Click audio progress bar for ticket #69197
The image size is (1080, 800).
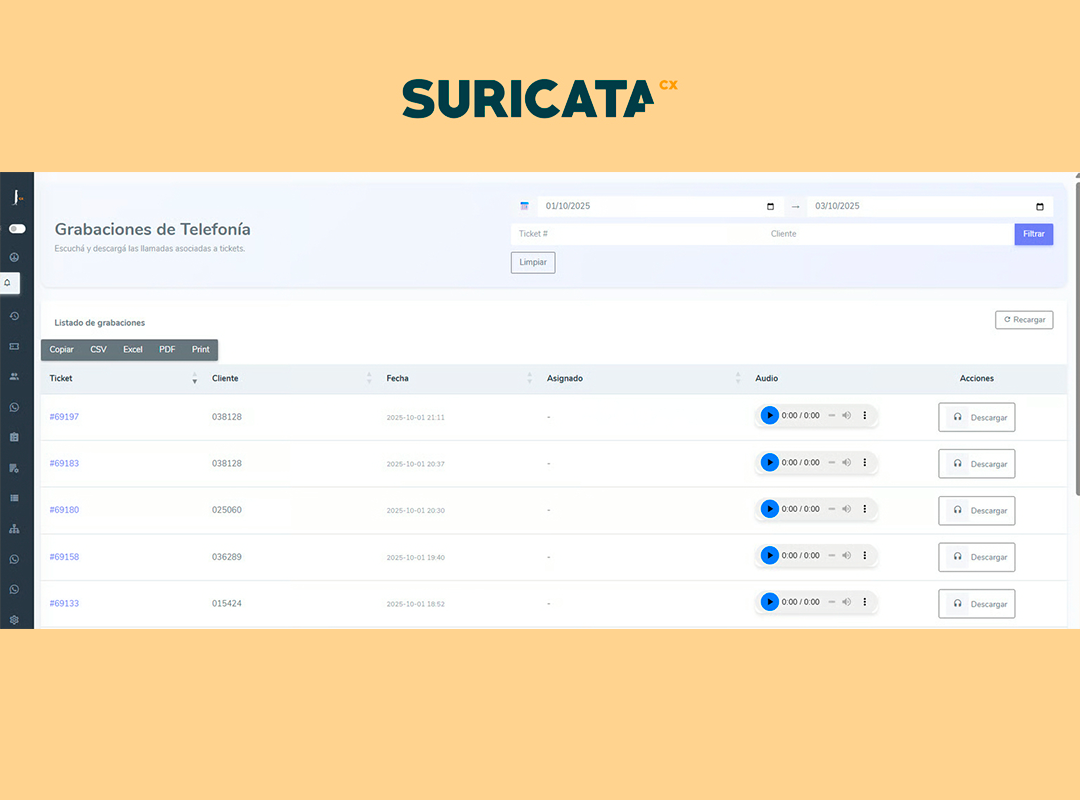(x=831, y=416)
